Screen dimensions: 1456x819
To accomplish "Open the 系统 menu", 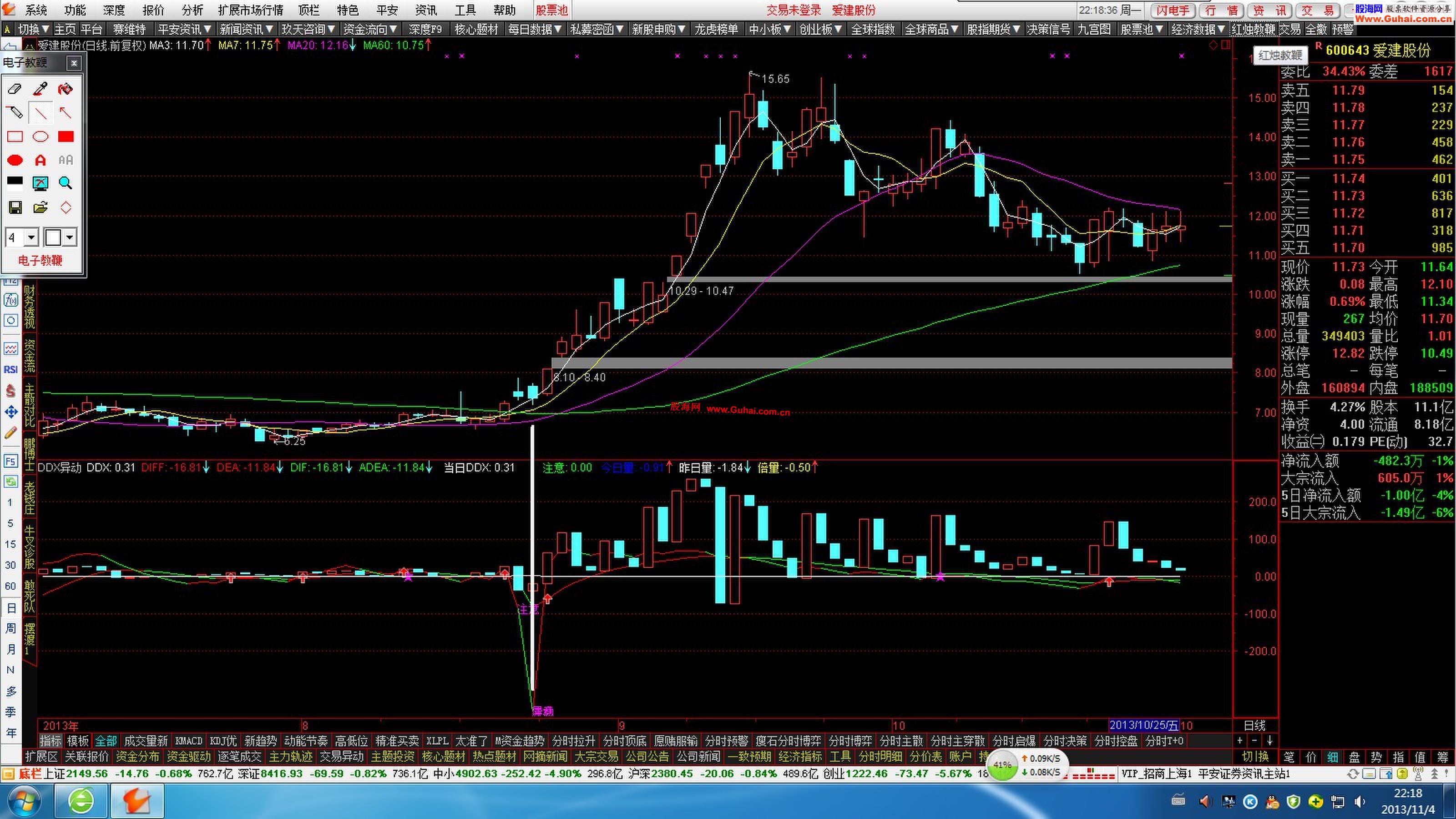I will (x=35, y=10).
